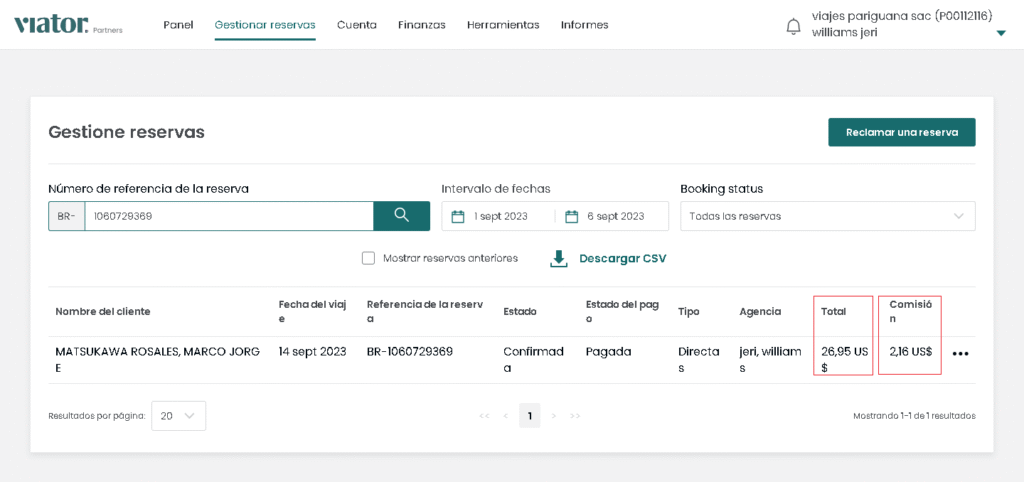Click the Descargar CSV link
Viewport: 1024px width, 482px height.
tap(622, 259)
